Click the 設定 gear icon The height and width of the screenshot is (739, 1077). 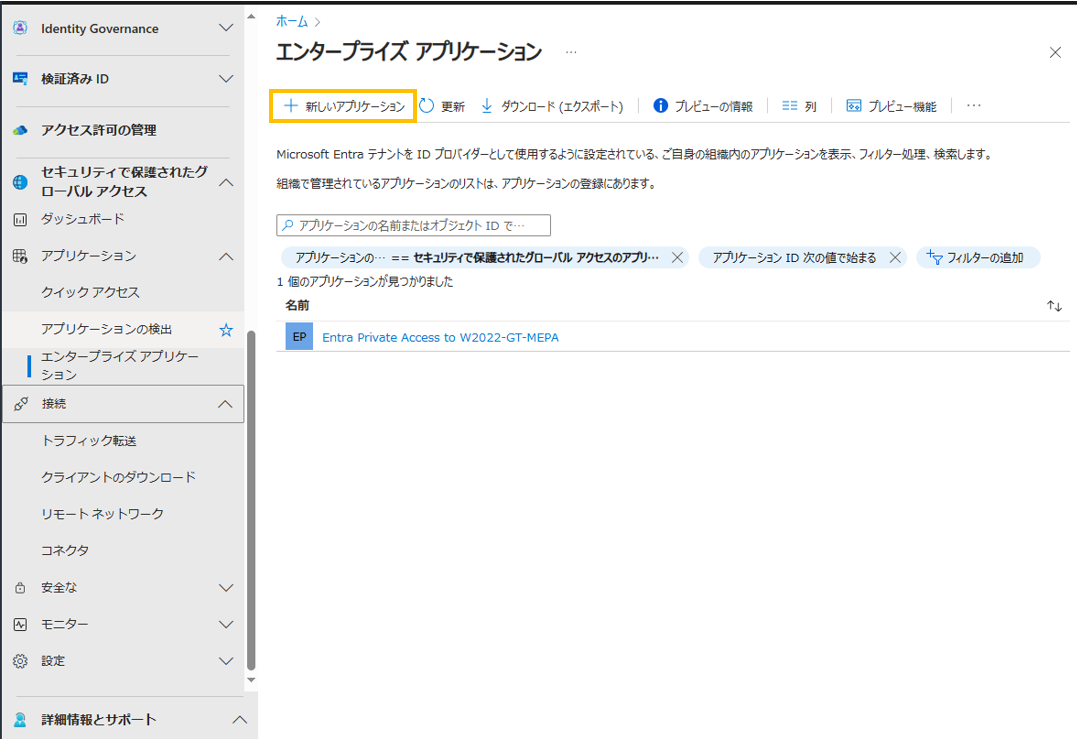tap(21, 661)
